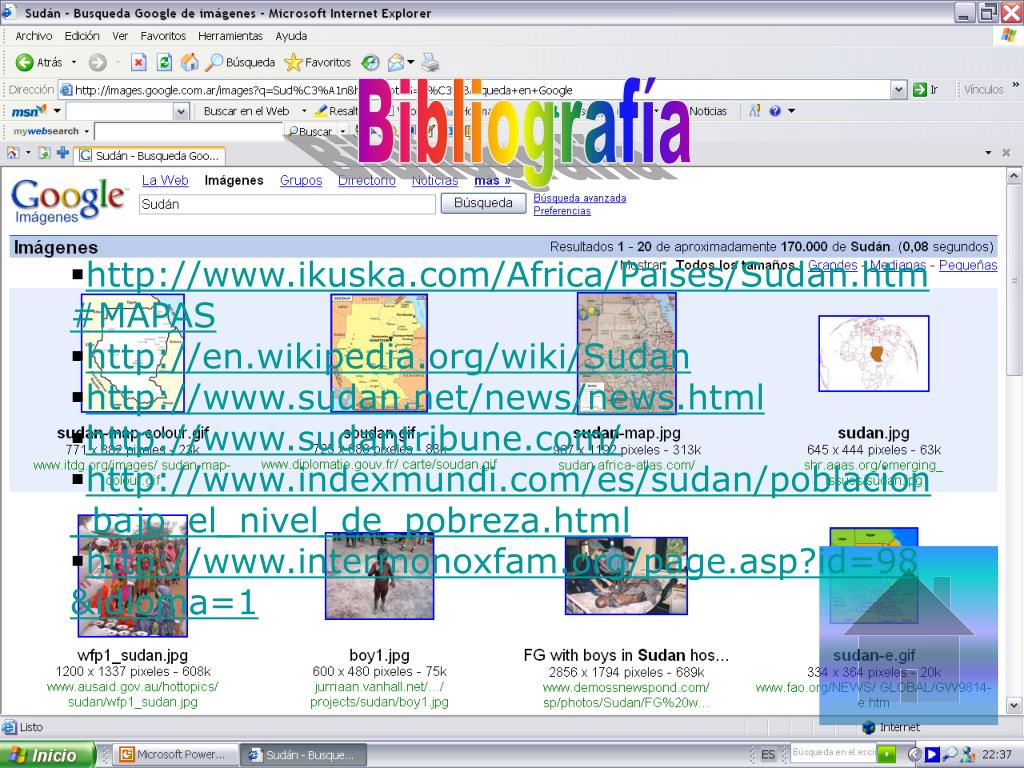Open the sudan.net news link
This screenshot has width=1024, height=768.
click(425, 398)
